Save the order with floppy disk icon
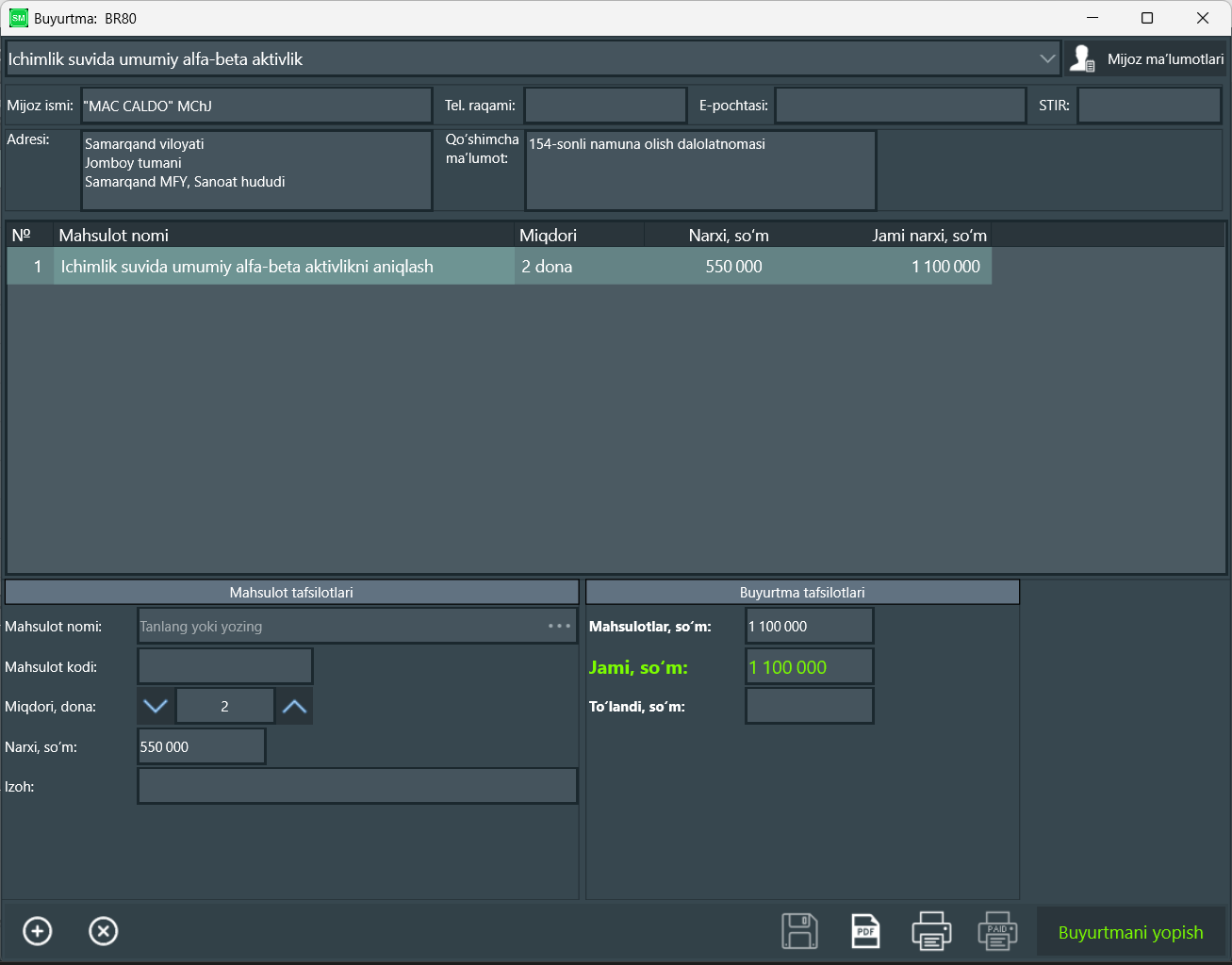This screenshot has height=965, width=1232. pos(799,931)
